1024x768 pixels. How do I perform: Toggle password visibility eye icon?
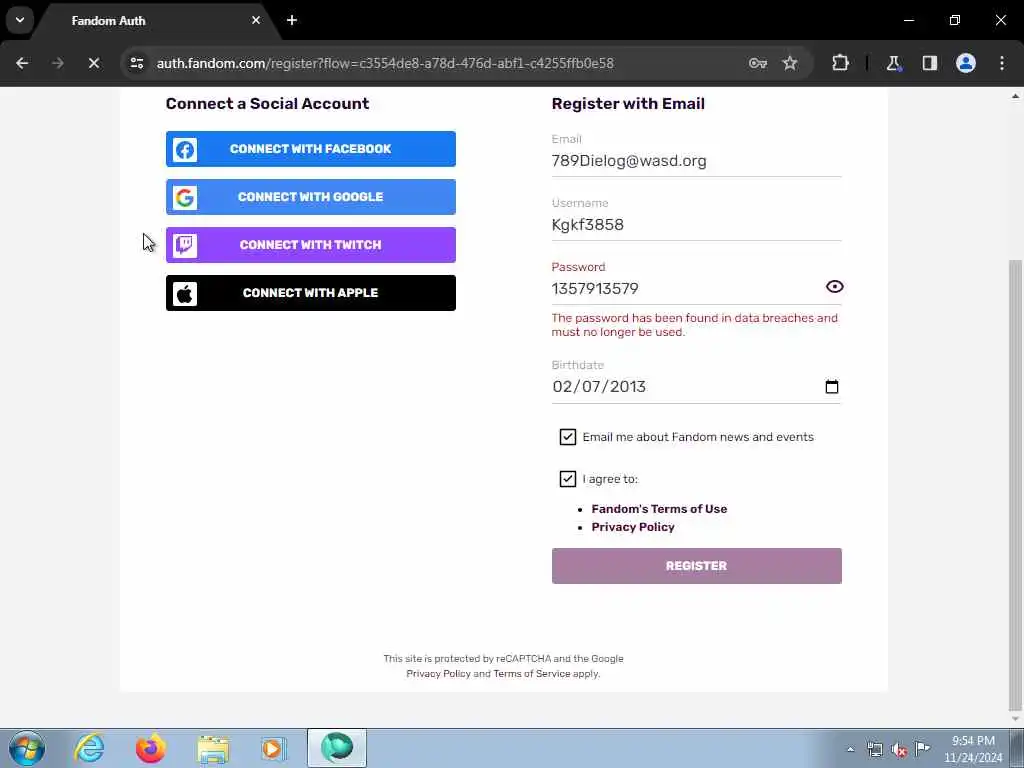pyautogui.click(x=834, y=287)
